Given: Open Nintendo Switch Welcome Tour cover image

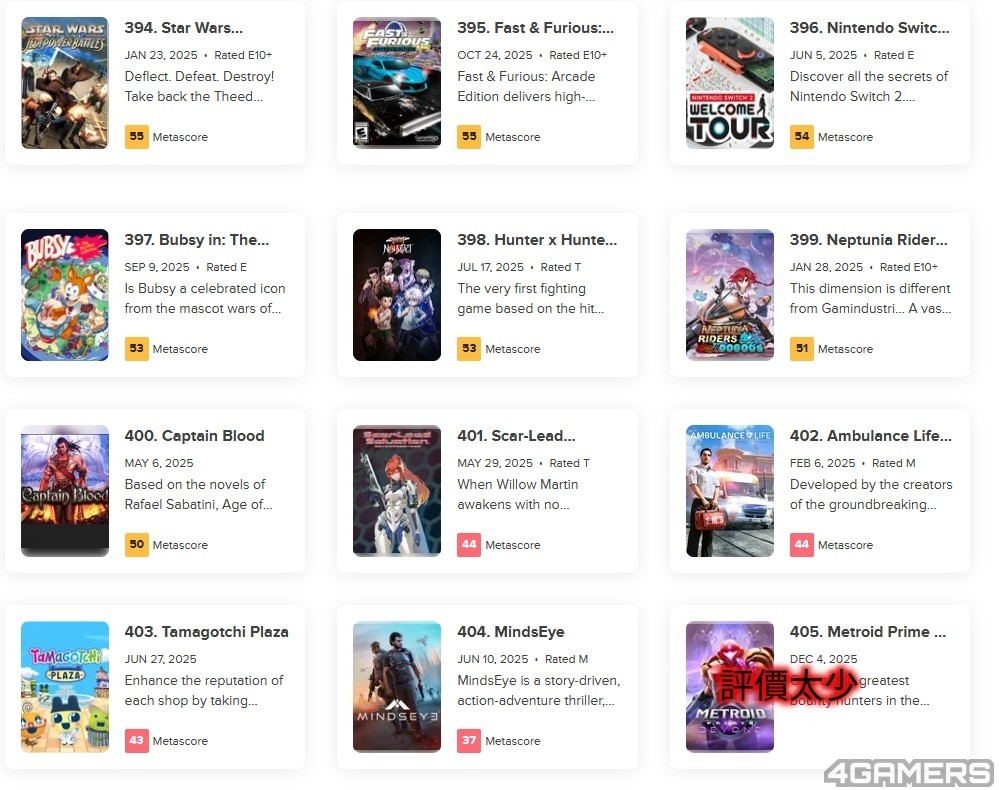Looking at the screenshot, I should point(729,83).
